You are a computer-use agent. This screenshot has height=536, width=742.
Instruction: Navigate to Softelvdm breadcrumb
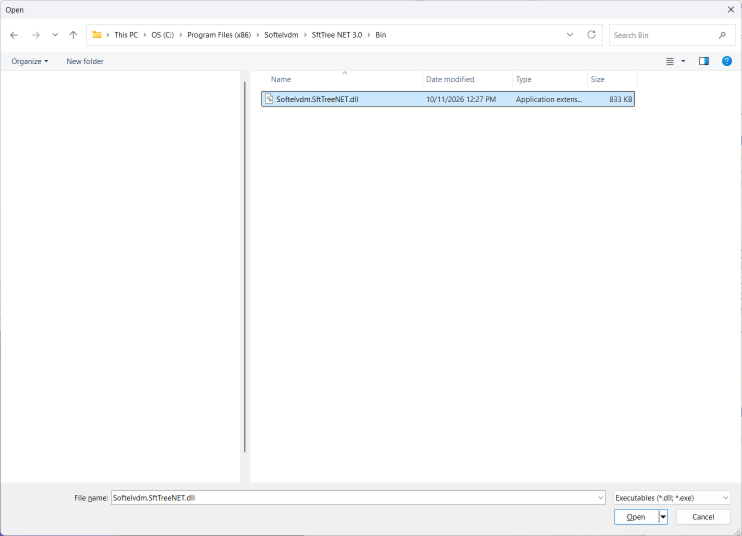pos(281,35)
